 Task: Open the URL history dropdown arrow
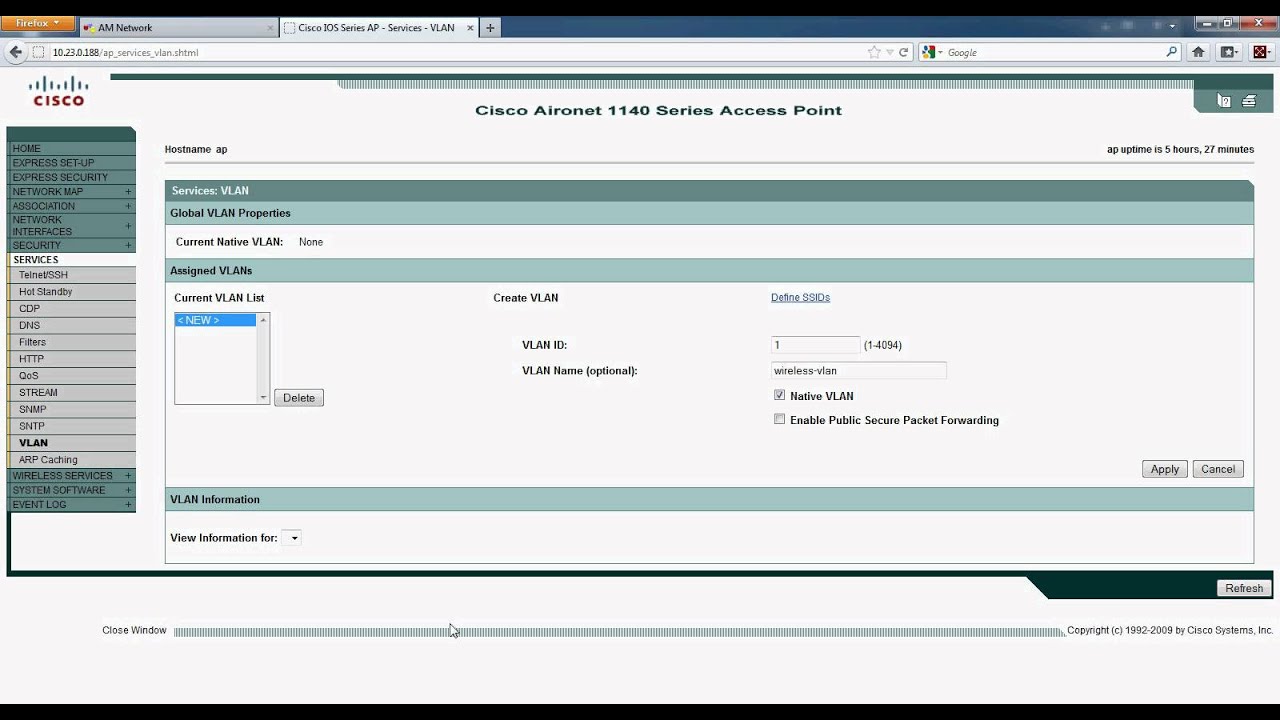coord(890,52)
